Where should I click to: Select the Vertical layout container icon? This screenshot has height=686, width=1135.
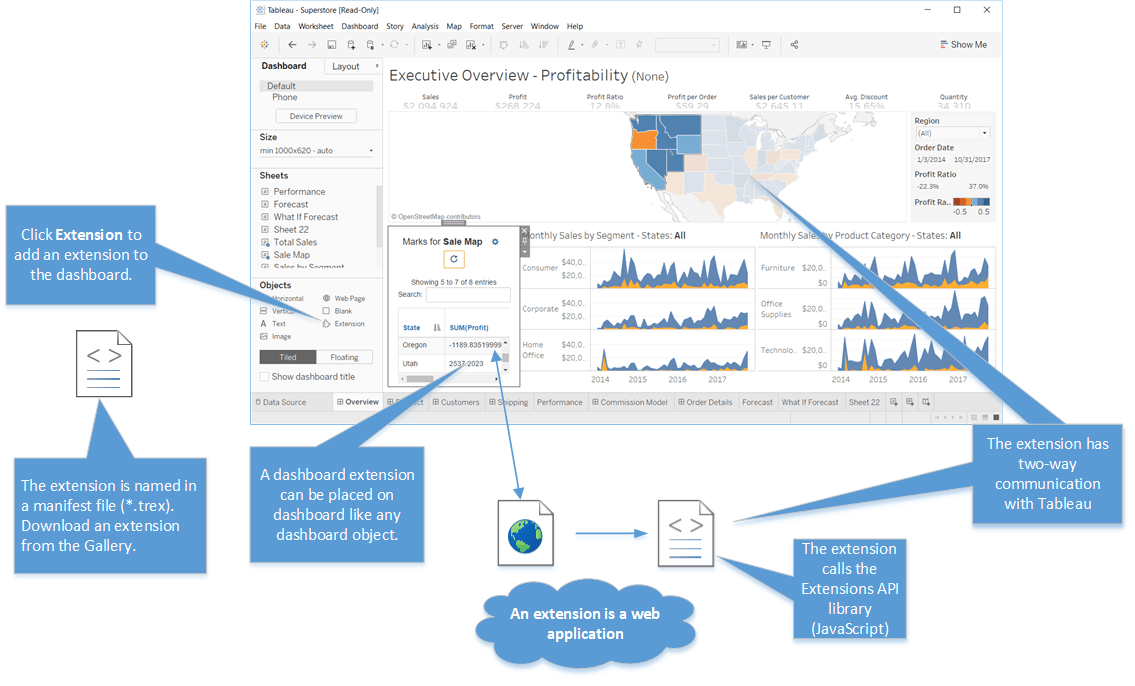coord(263,311)
